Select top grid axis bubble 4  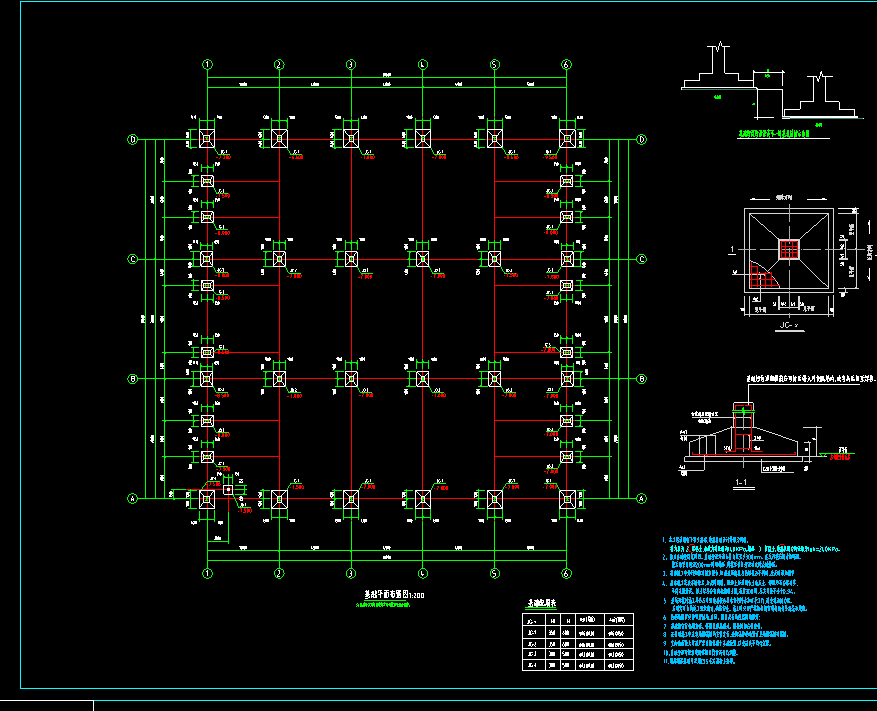coord(422,65)
